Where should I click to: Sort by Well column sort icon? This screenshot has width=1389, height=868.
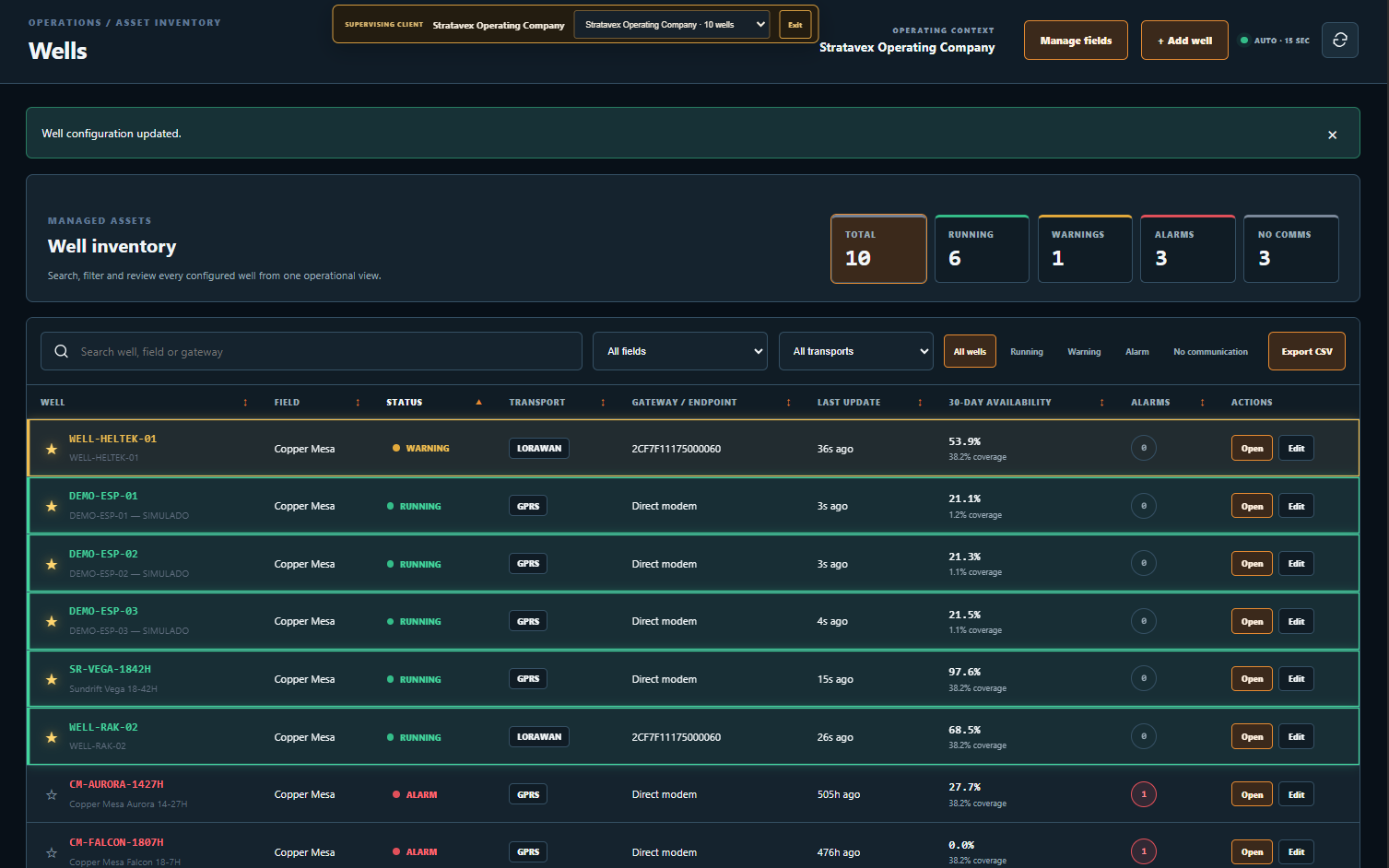click(x=245, y=403)
